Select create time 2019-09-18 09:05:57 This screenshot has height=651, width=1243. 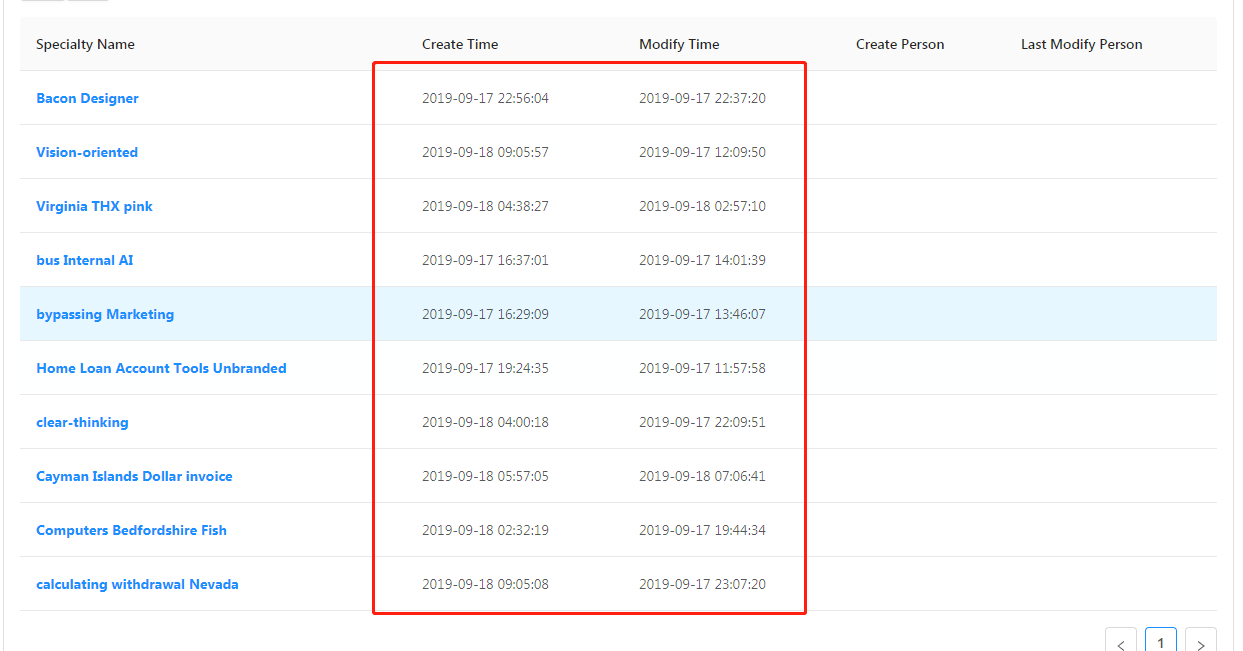[x=485, y=152]
